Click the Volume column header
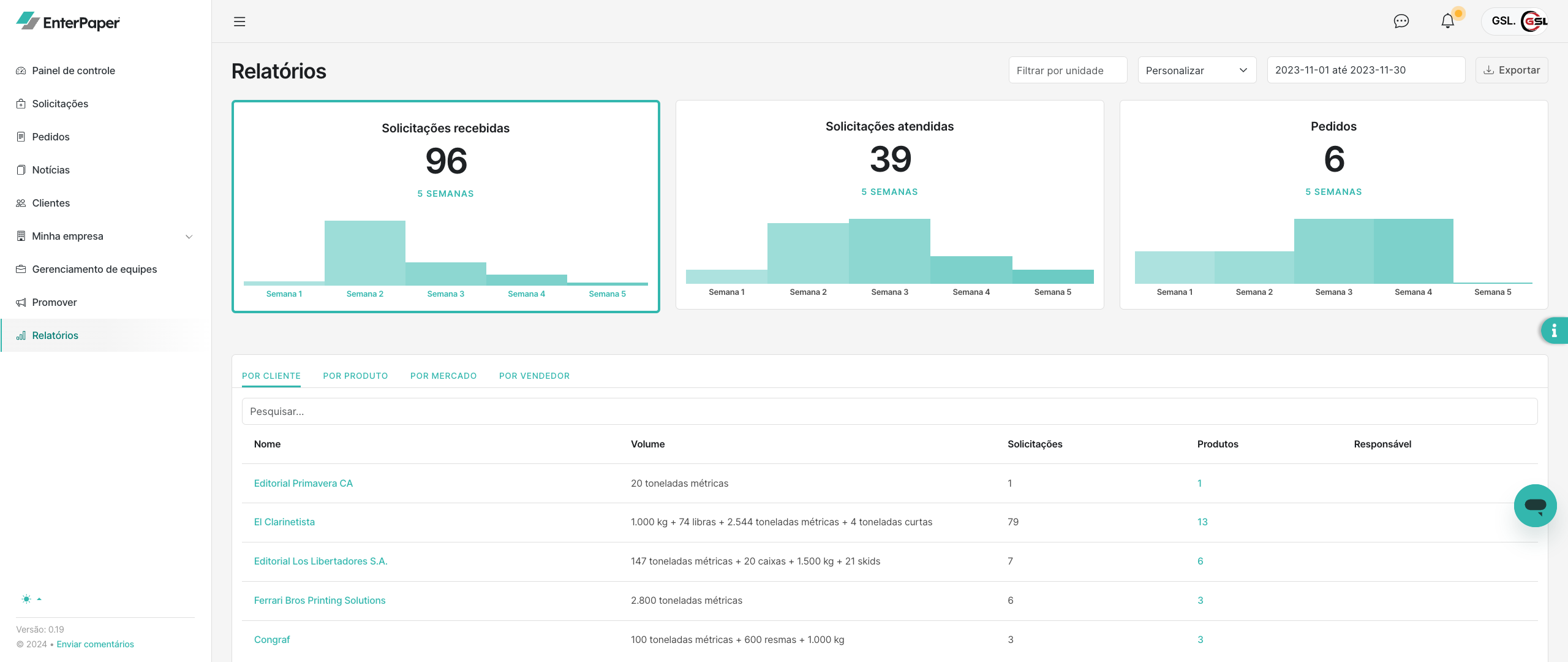Image resolution: width=1568 pixels, height=662 pixels. click(647, 444)
